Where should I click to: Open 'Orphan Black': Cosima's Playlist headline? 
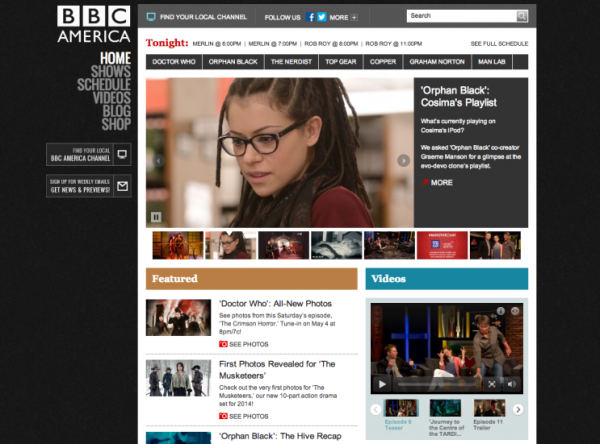458,96
